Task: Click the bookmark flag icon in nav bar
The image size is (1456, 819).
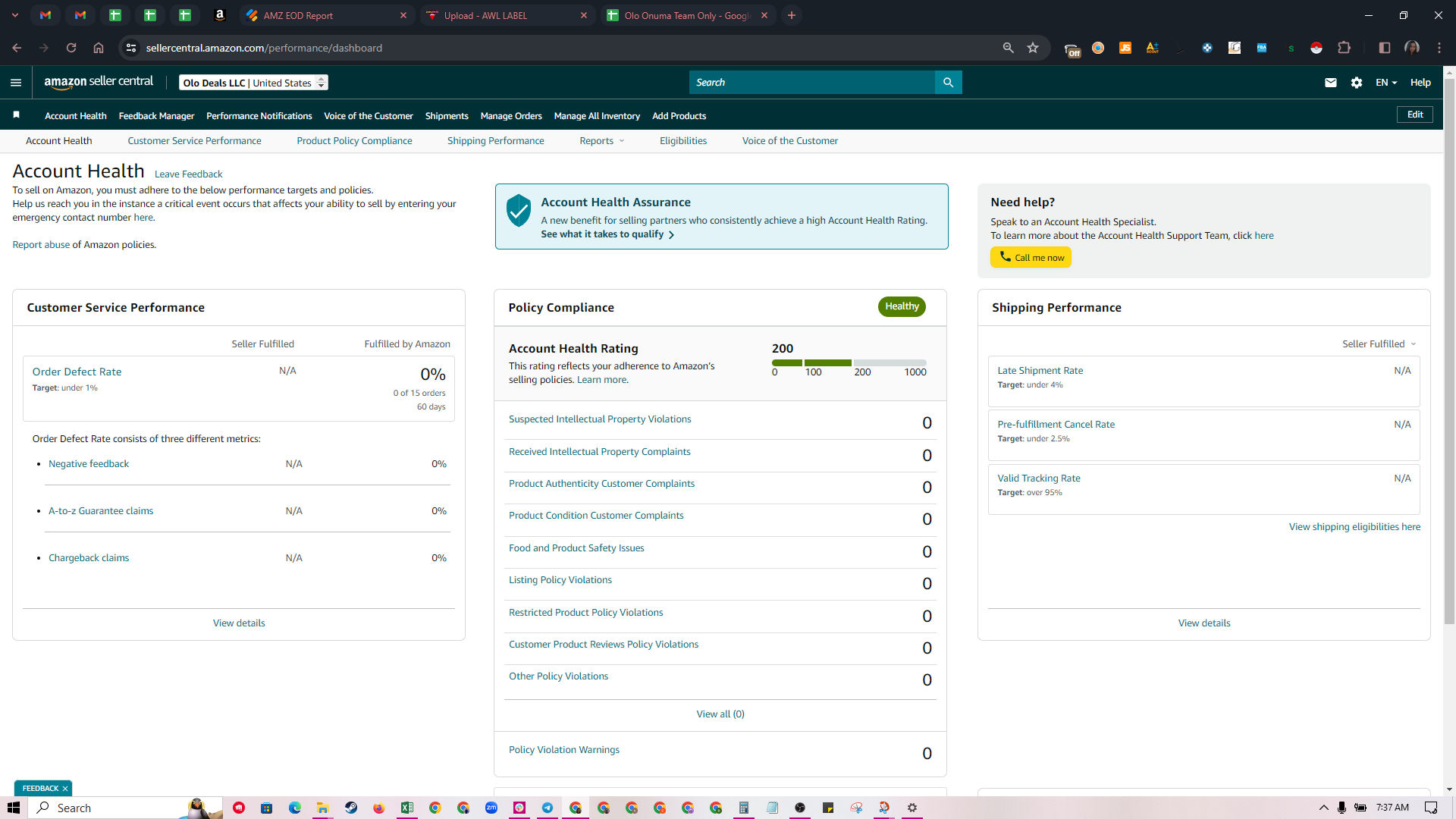Action: (x=17, y=115)
